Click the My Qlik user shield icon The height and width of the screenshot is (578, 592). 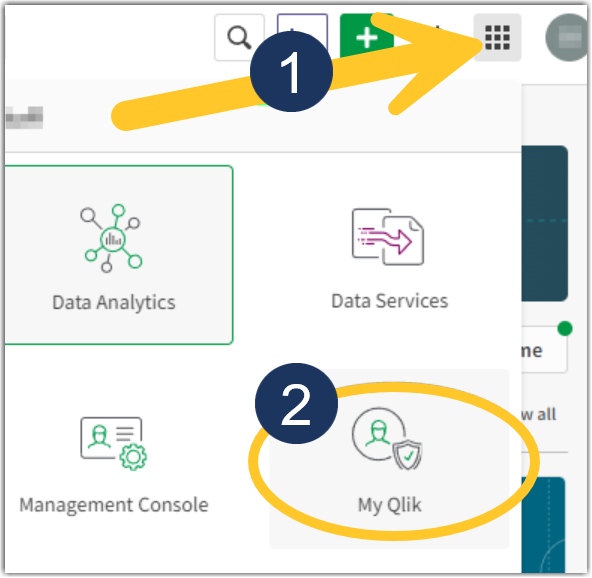387,439
